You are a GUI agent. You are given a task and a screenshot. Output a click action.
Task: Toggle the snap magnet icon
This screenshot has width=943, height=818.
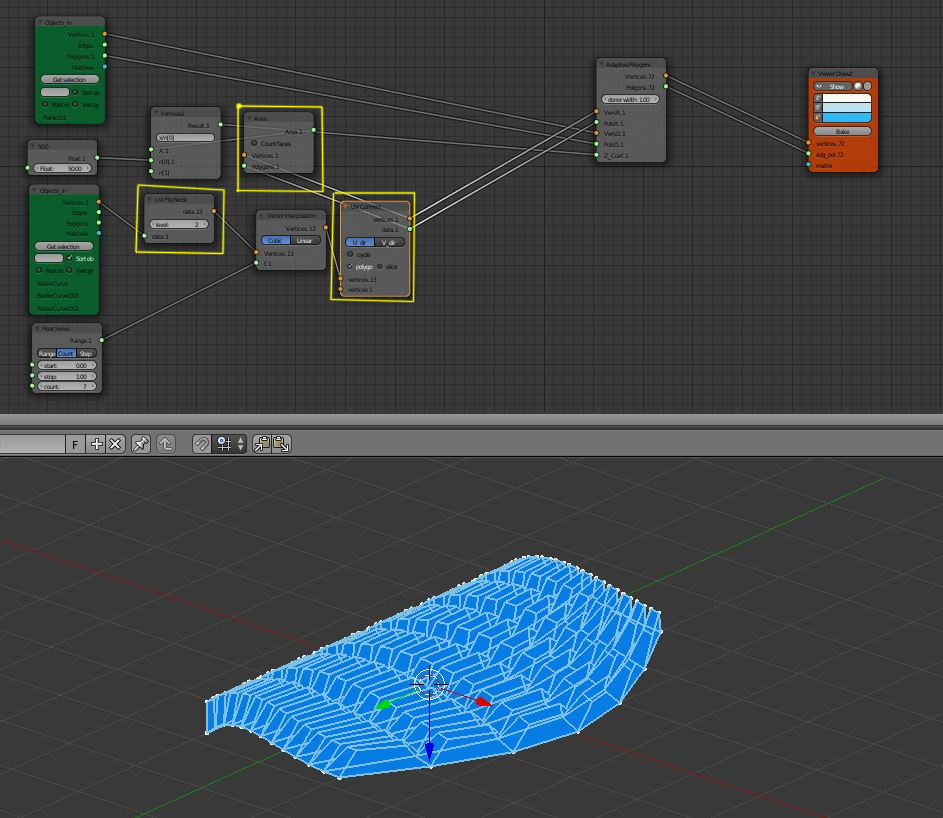pyautogui.click(x=201, y=444)
